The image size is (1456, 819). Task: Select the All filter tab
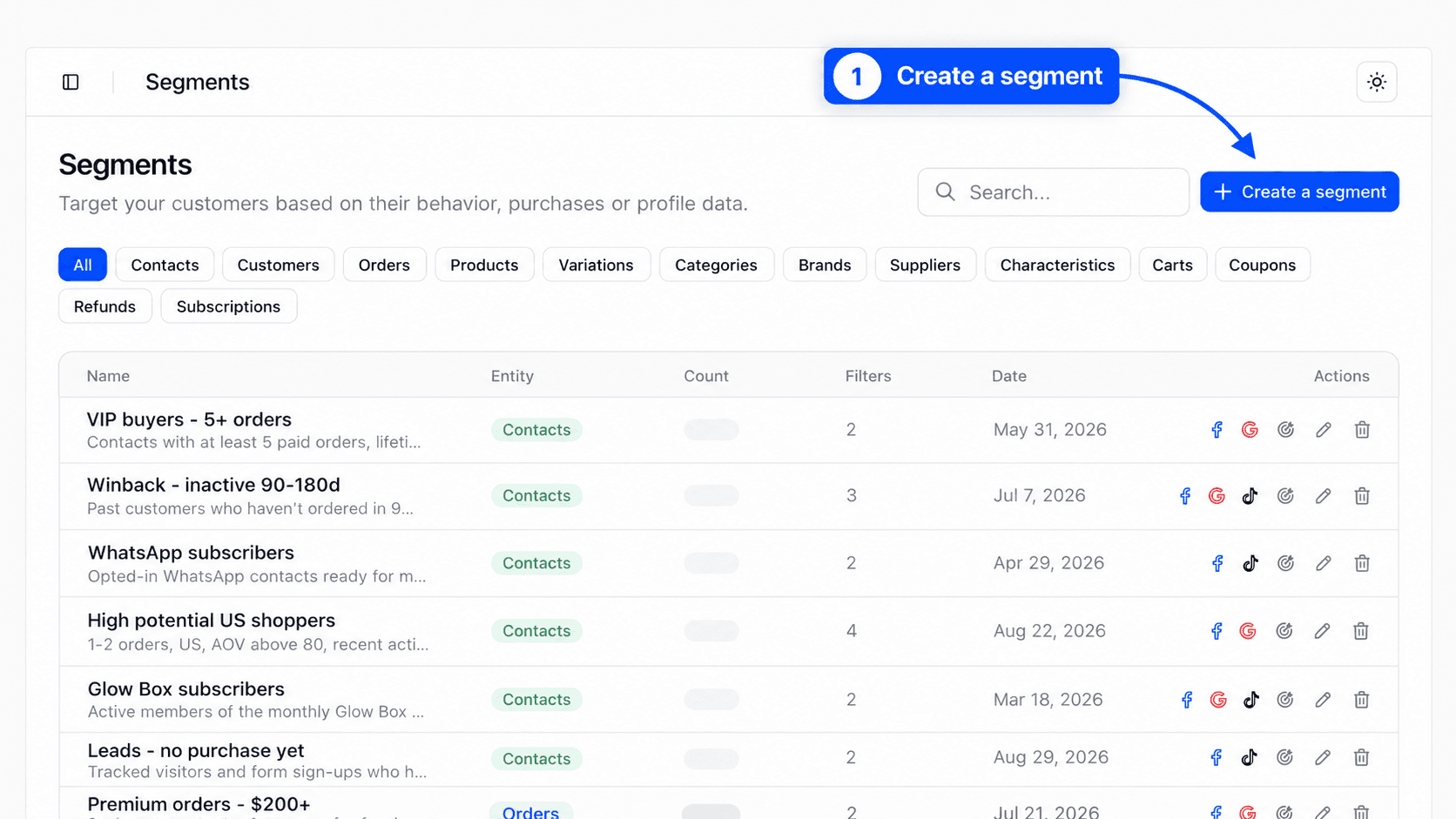click(83, 265)
